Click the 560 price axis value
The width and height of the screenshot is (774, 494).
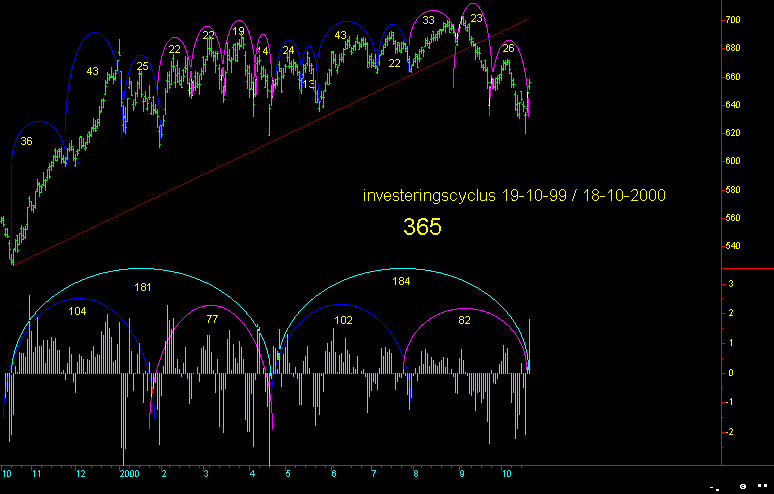(x=733, y=218)
